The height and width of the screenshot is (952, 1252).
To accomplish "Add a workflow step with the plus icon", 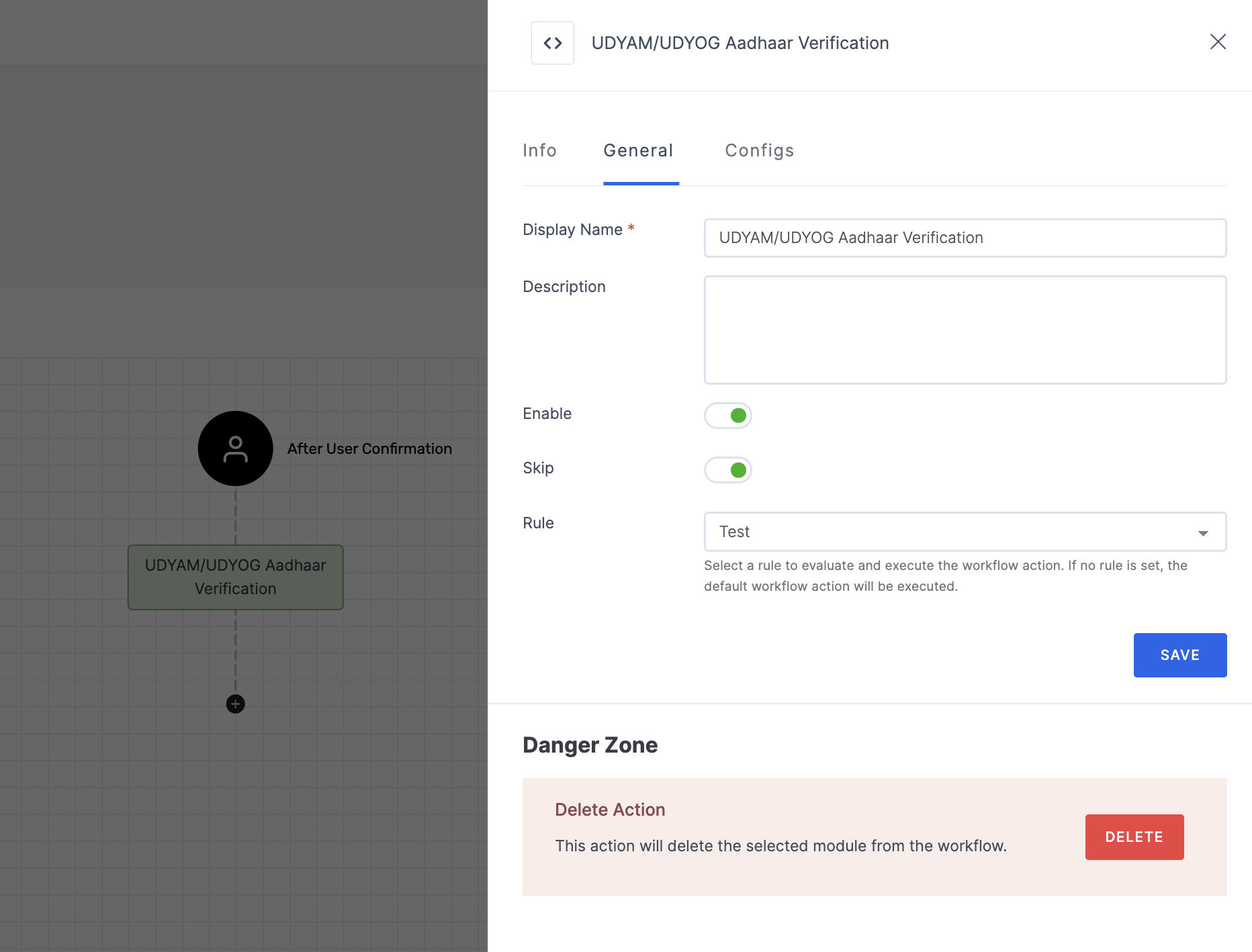I will [x=235, y=704].
